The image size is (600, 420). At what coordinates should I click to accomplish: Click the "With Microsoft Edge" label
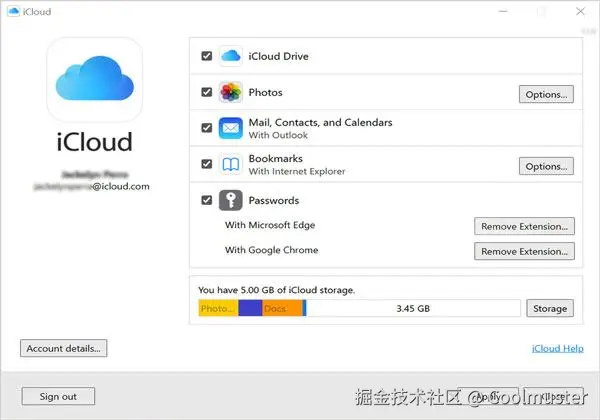coord(270,225)
